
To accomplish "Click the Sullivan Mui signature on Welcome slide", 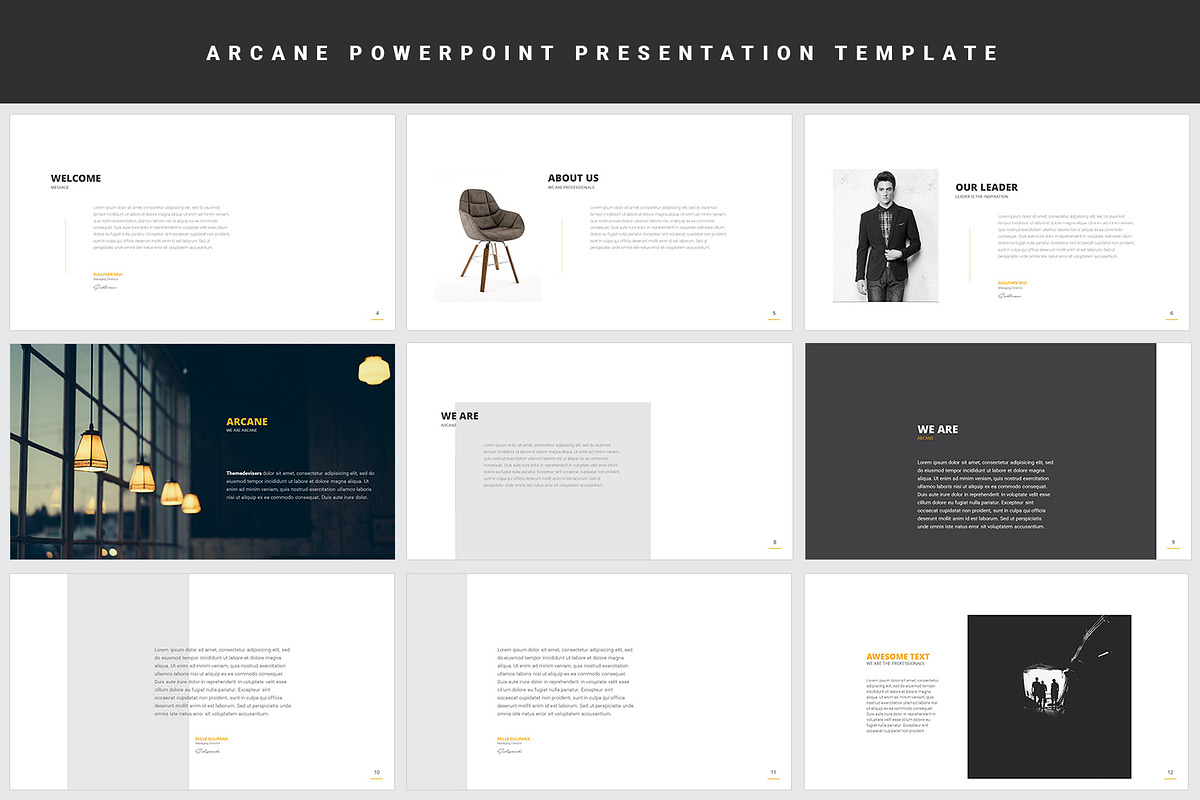I will tap(107, 285).
